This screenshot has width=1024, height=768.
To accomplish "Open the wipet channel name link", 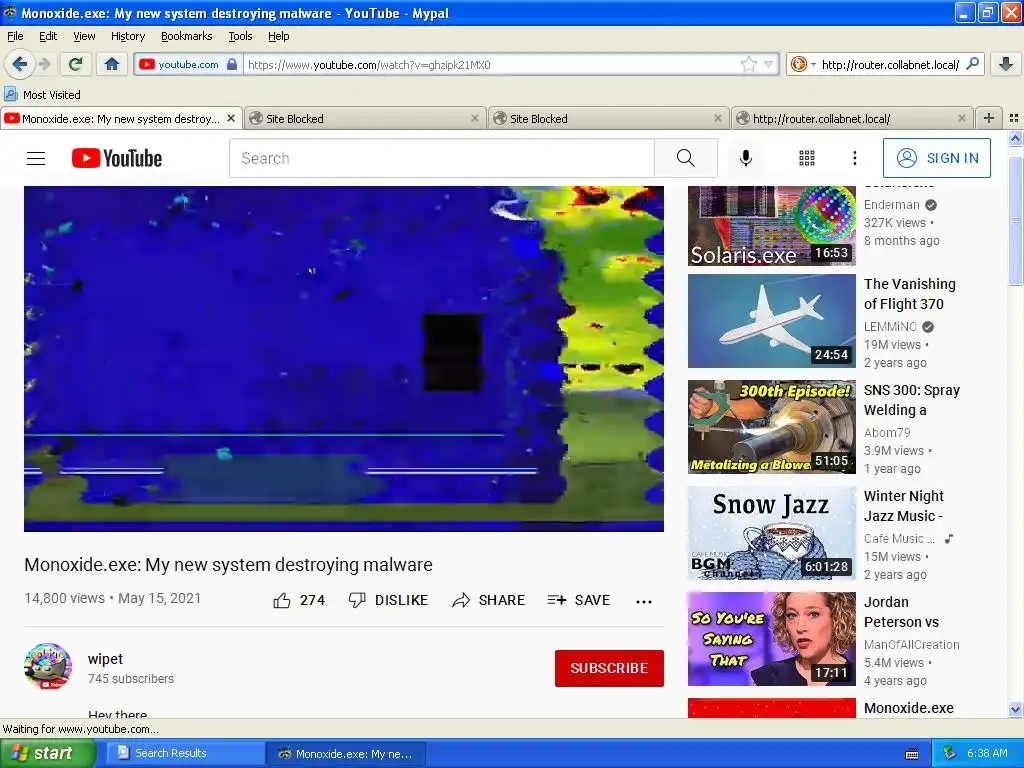I will [x=105, y=659].
